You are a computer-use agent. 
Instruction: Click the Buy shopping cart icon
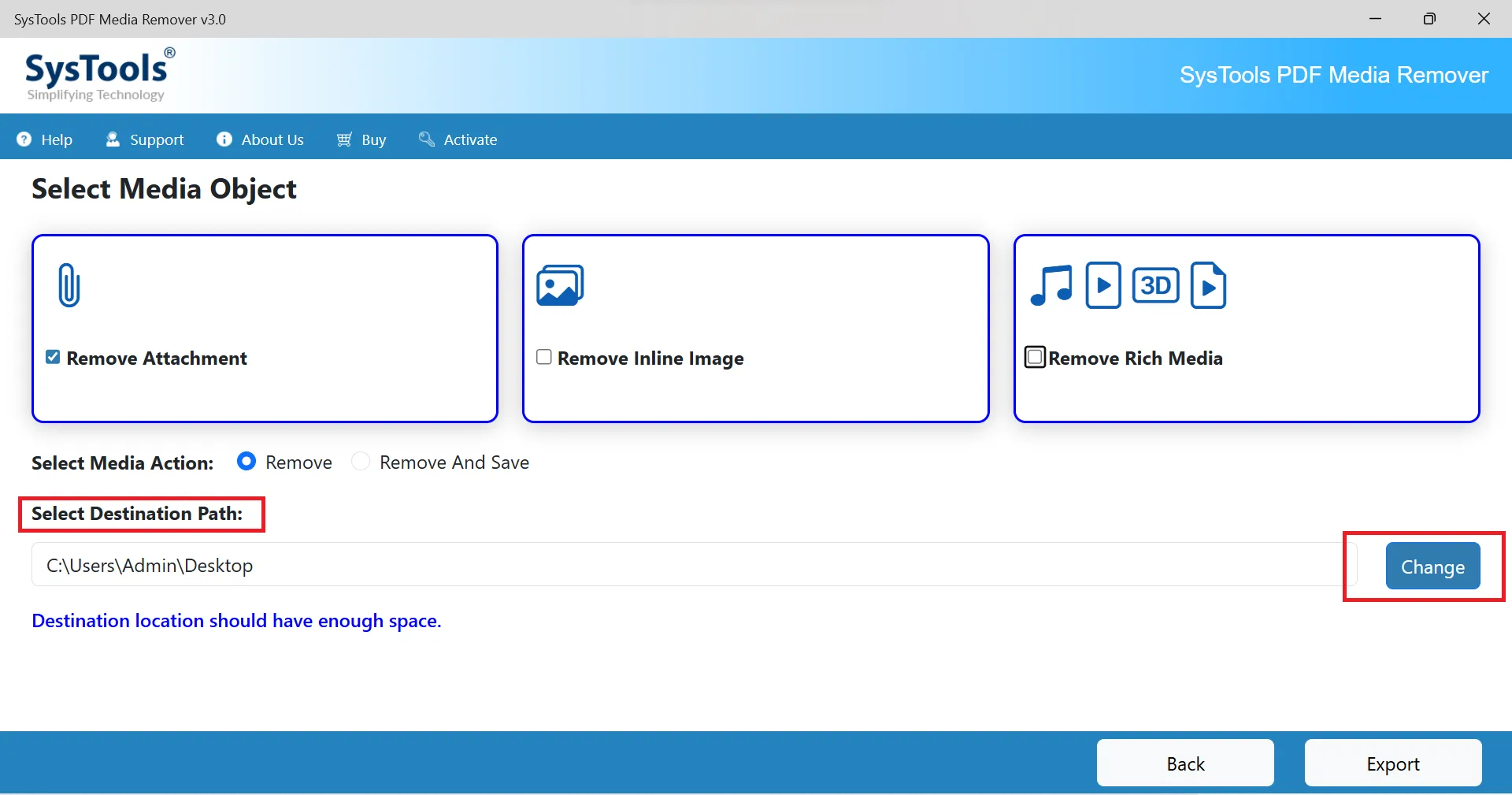(344, 139)
